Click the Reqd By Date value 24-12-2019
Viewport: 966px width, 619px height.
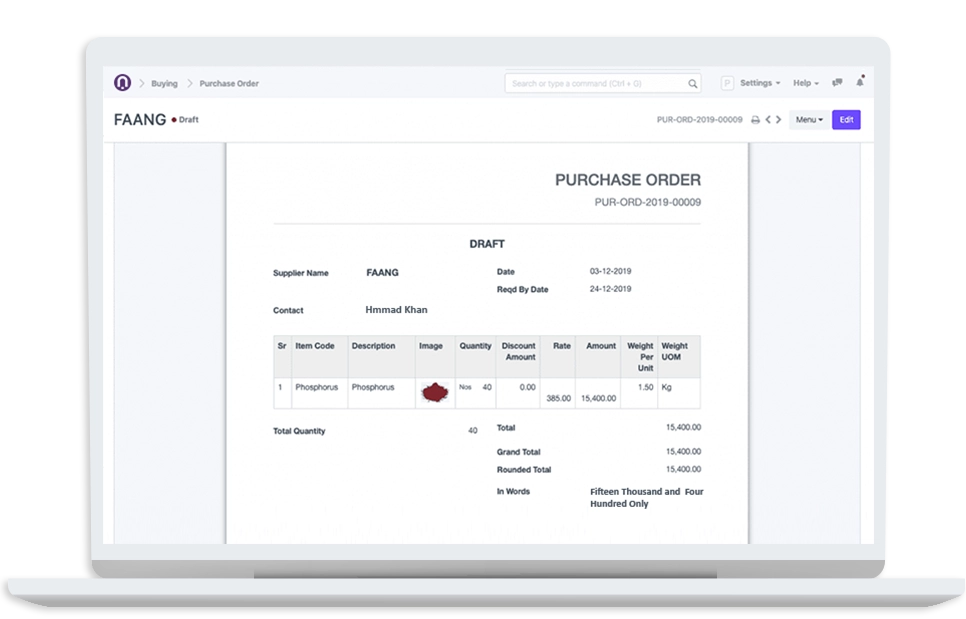click(611, 289)
